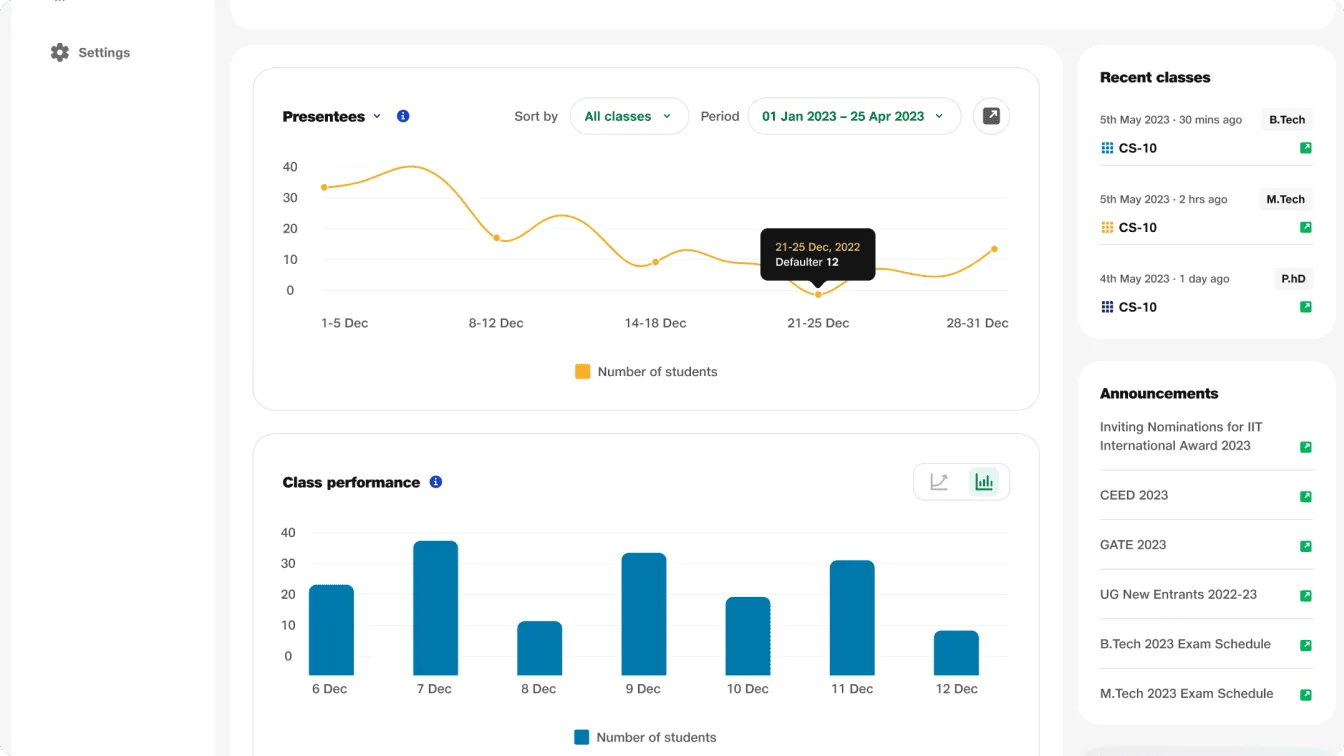Open the CEED 2023 announcement arrow icon
The width and height of the screenshot is (1344, 756).
point(1305,496)
